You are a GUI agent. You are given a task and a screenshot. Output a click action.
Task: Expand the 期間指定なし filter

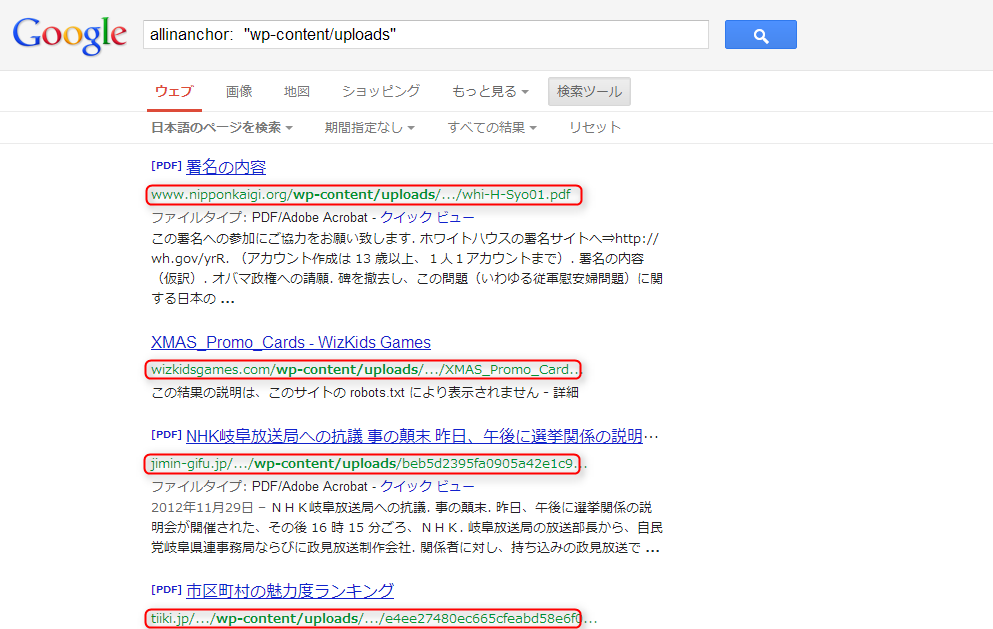click(369, 127)
